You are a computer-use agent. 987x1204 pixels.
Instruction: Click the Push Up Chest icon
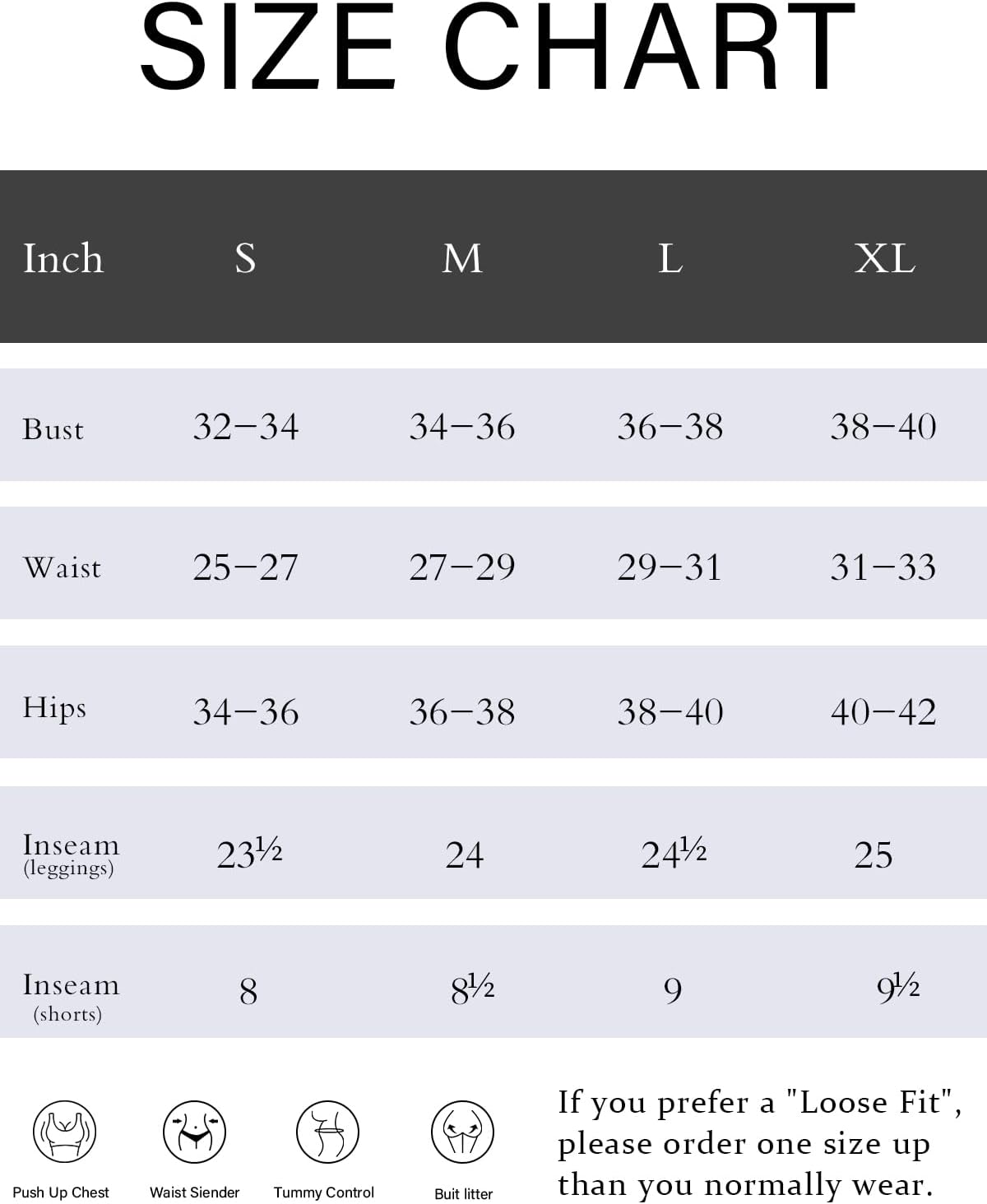coord(64,1132)
